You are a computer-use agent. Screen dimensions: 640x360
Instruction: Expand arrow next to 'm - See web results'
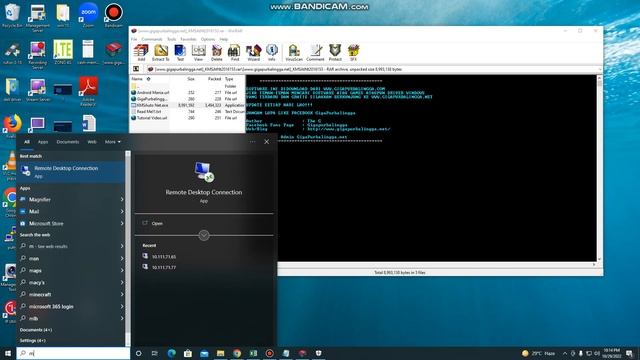pyautogui.click(x=122, y=246)
